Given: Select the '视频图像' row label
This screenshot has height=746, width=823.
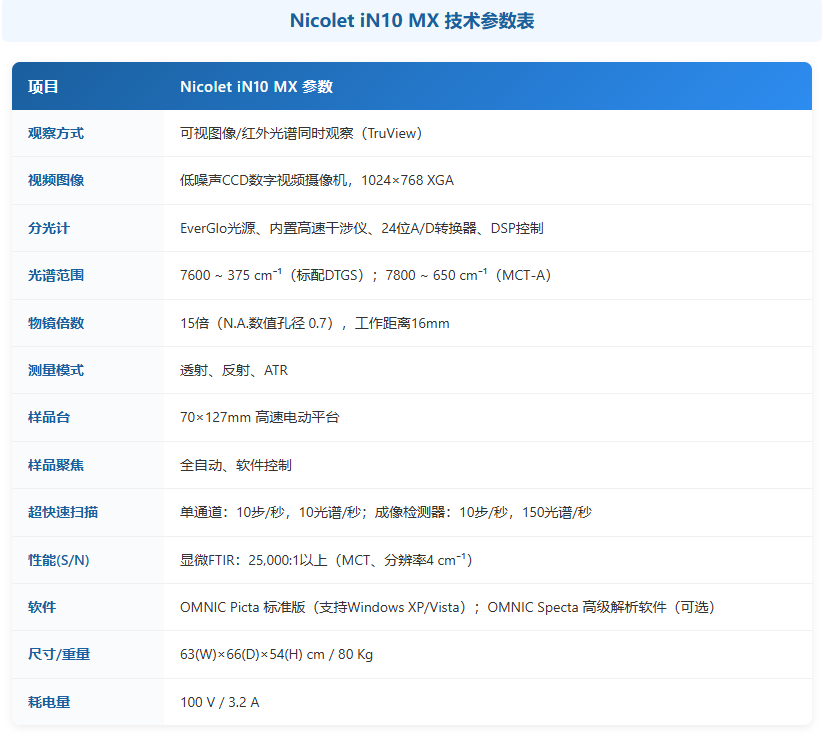Looking at the screenshot, I should pyautogui.click(x=56, y=180).
